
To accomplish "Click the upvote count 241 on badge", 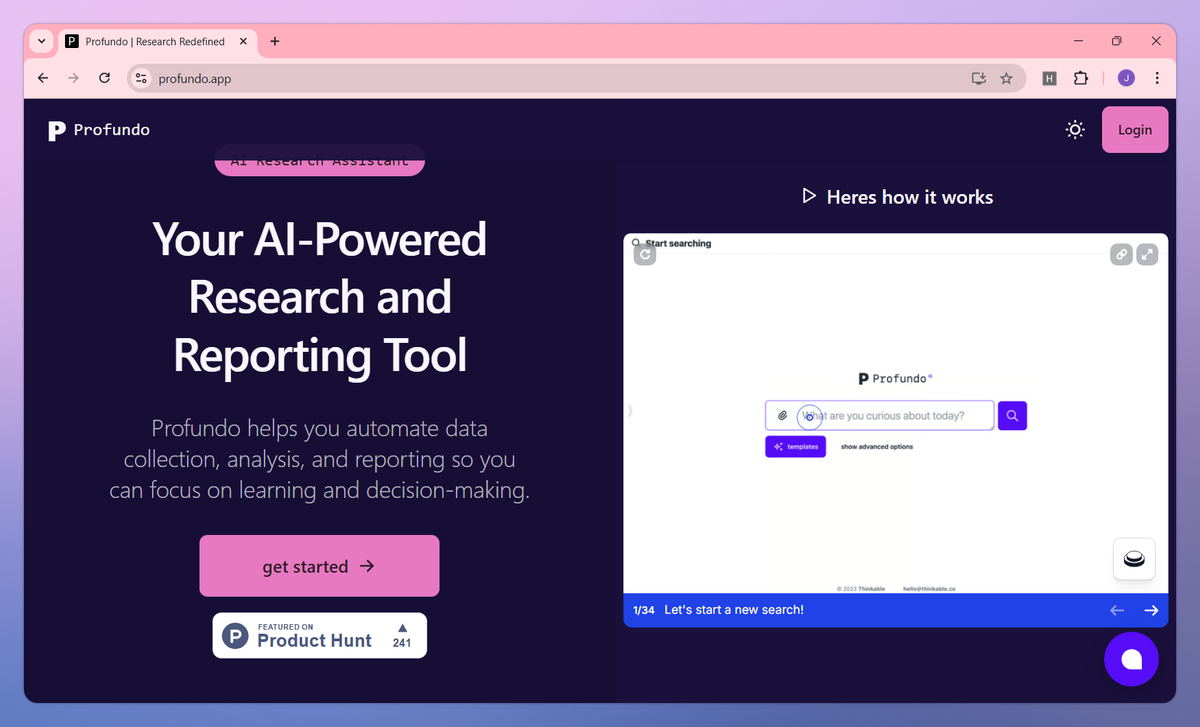I will [402, 643].
